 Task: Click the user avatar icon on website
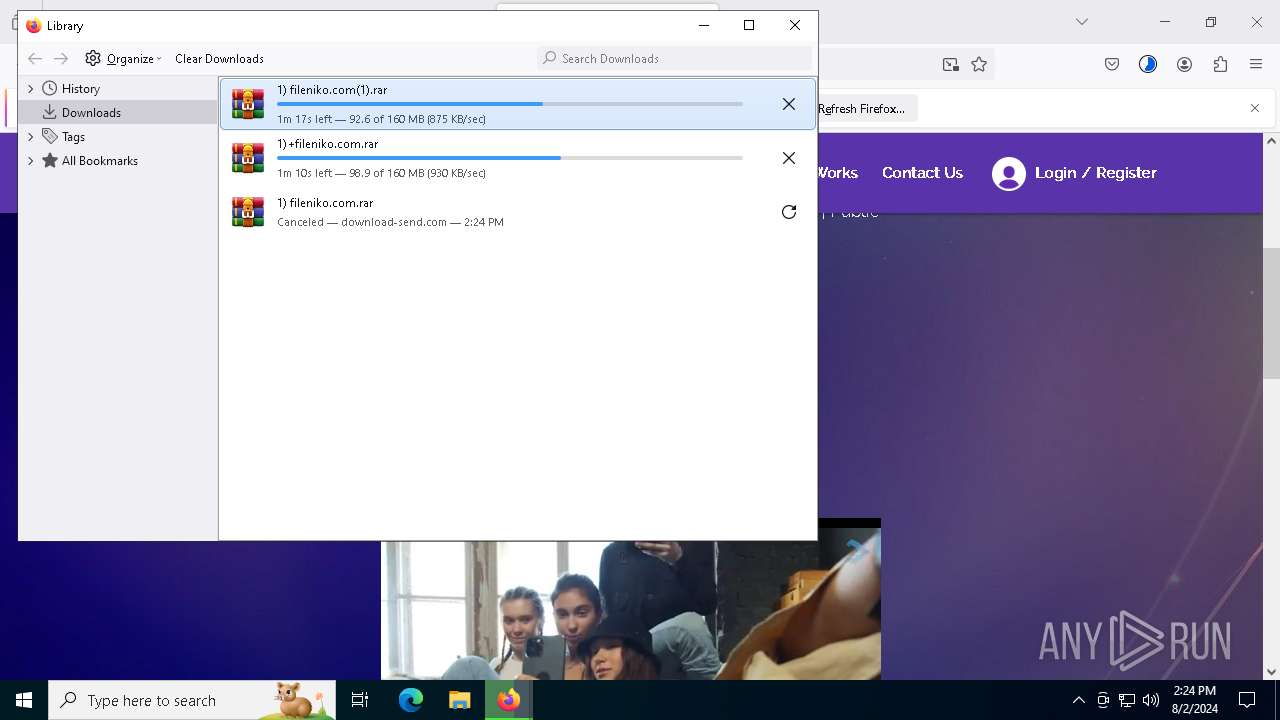[x=1009, y=174]
